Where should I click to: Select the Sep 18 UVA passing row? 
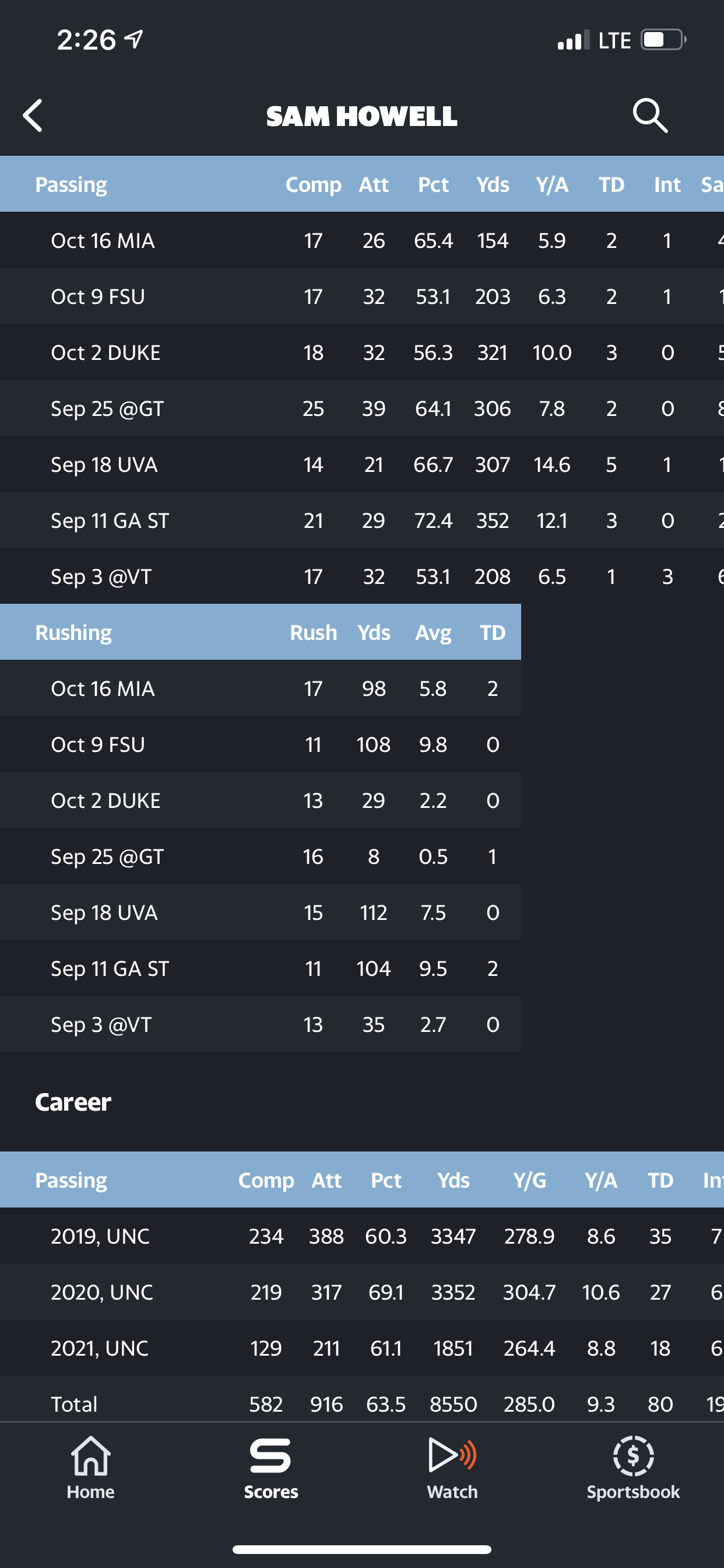(x=362, y=464)
